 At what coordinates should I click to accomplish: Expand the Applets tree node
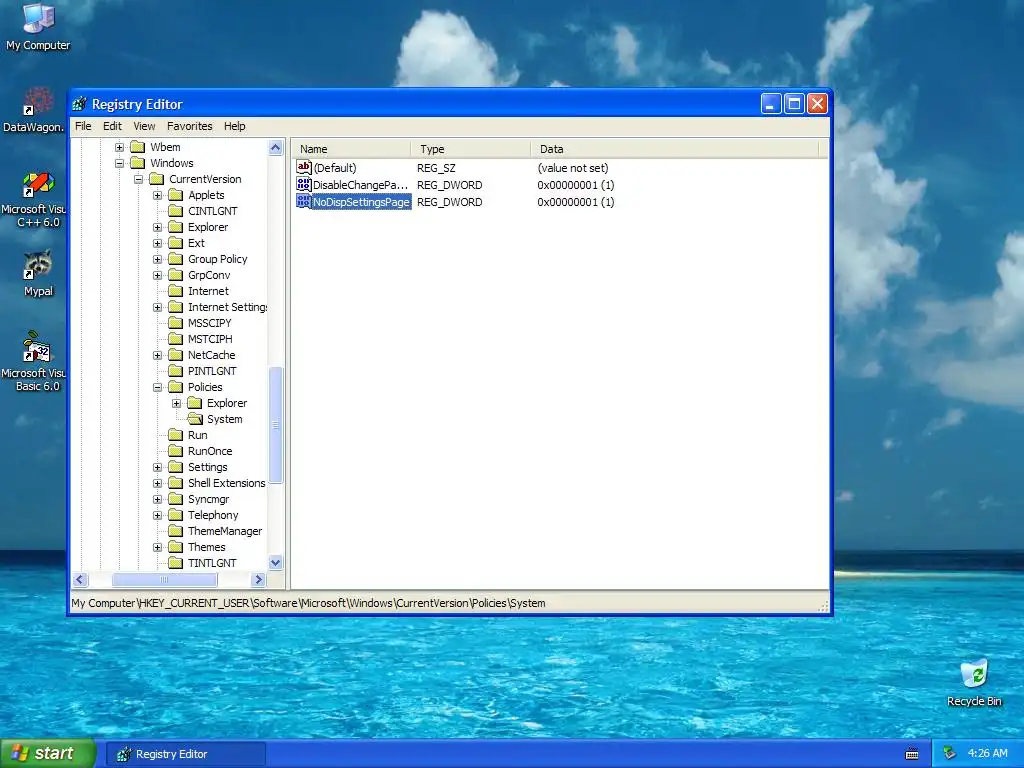pyautogui.click(x=157, y=195)
